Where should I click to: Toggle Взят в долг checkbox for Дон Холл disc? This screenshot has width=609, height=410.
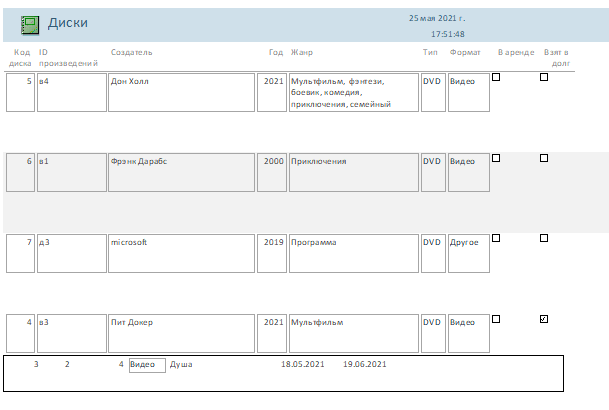tap(544, 77)
